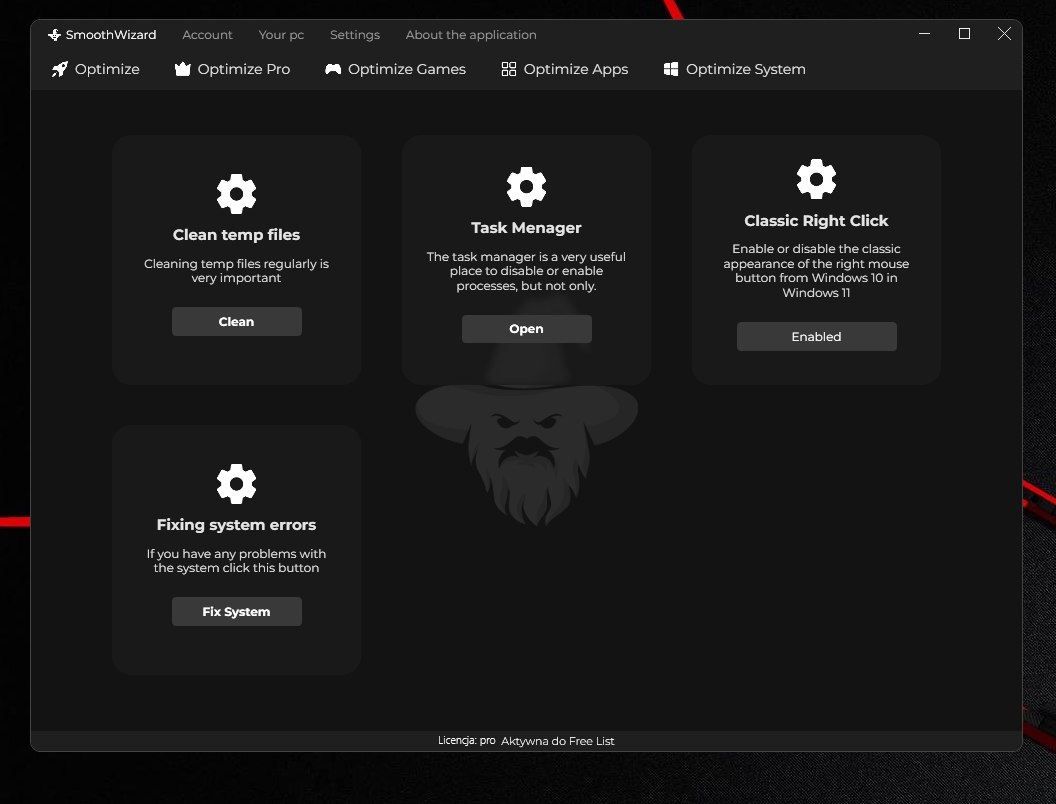This screenshot has width=1056, height=804.
Task: Open the Settings menu
Action: 354,34
